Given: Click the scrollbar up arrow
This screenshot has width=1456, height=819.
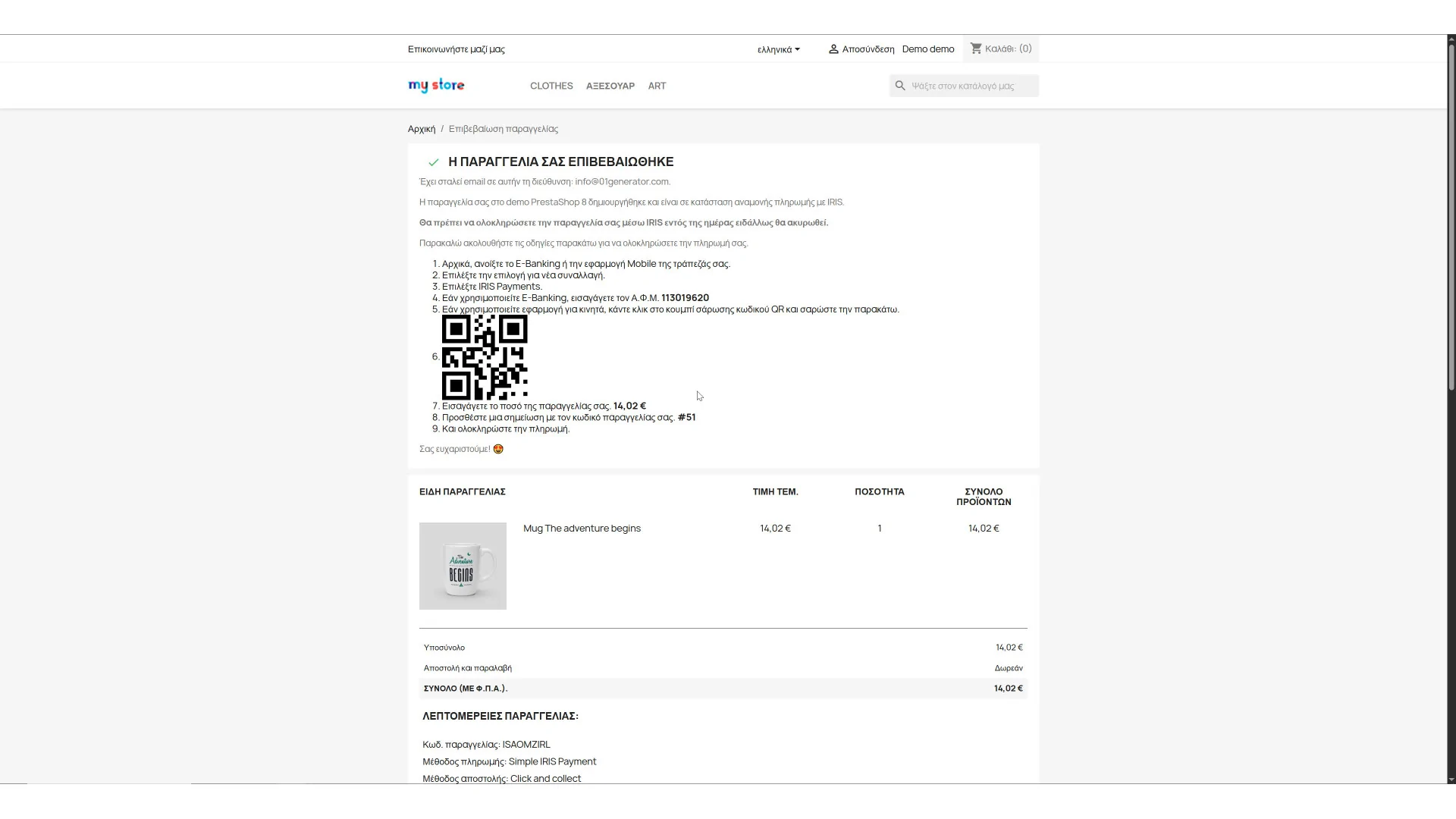Looking at the screenshot, I should (1451, 39).
